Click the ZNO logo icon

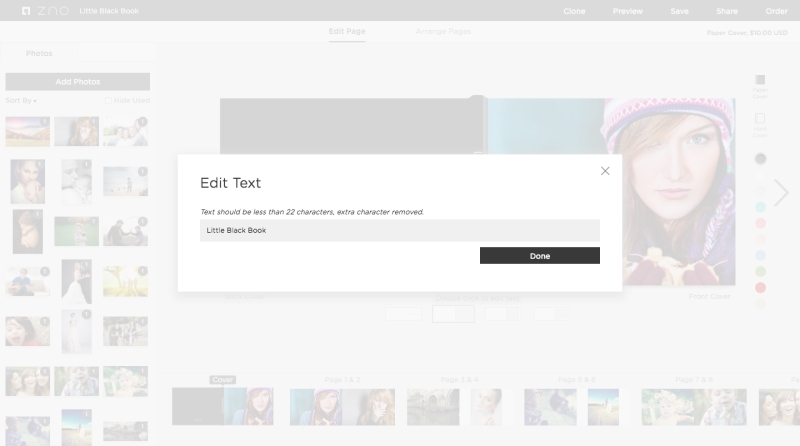tap(26, 11)
